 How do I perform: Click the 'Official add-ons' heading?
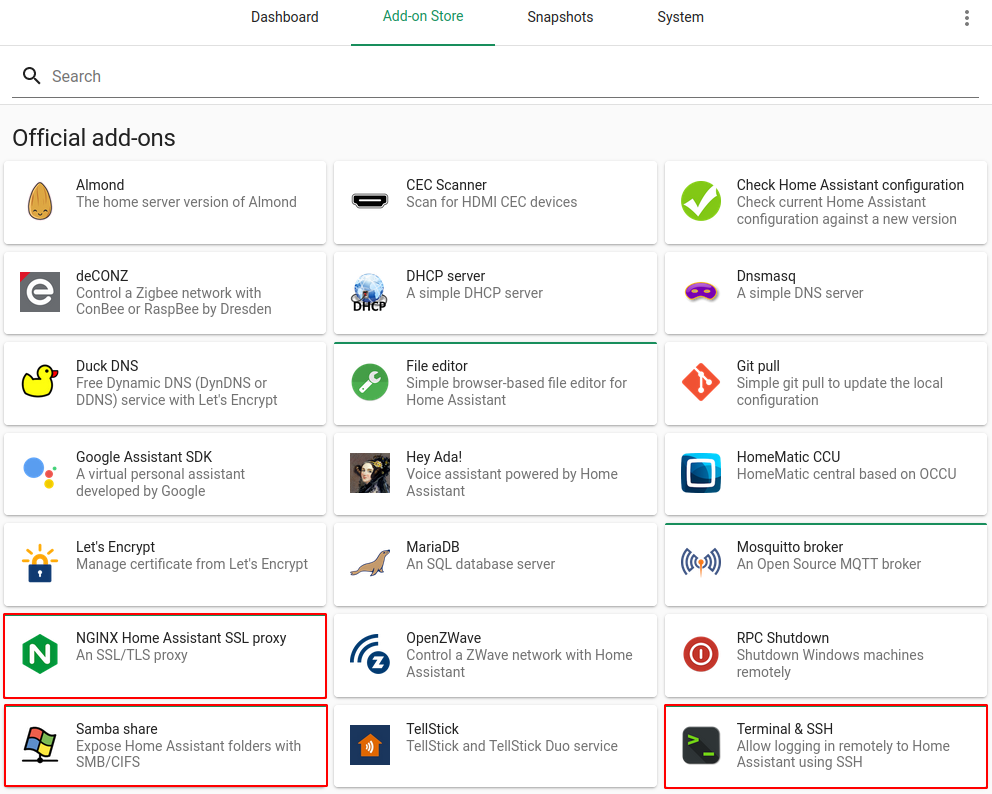click(x=94, y=138)
